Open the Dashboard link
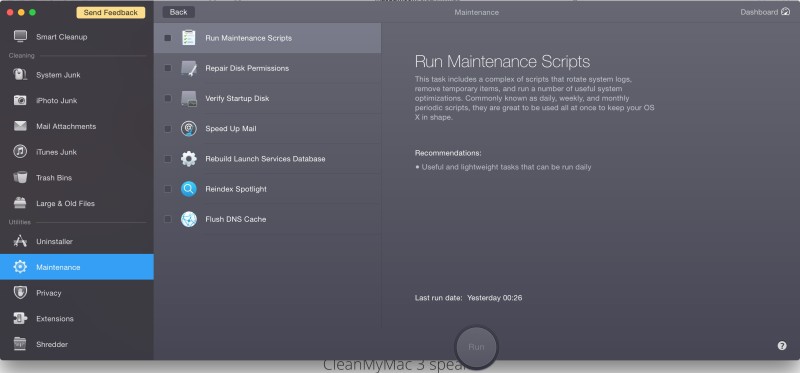This screenshot has height=373, width=800. click(x=765, y=12)
